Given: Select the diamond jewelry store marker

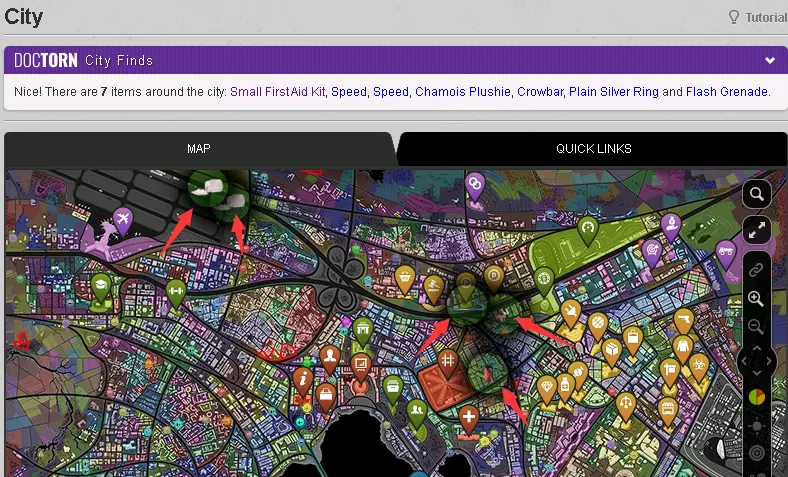Looking at the screenshot, I should 546,387.
